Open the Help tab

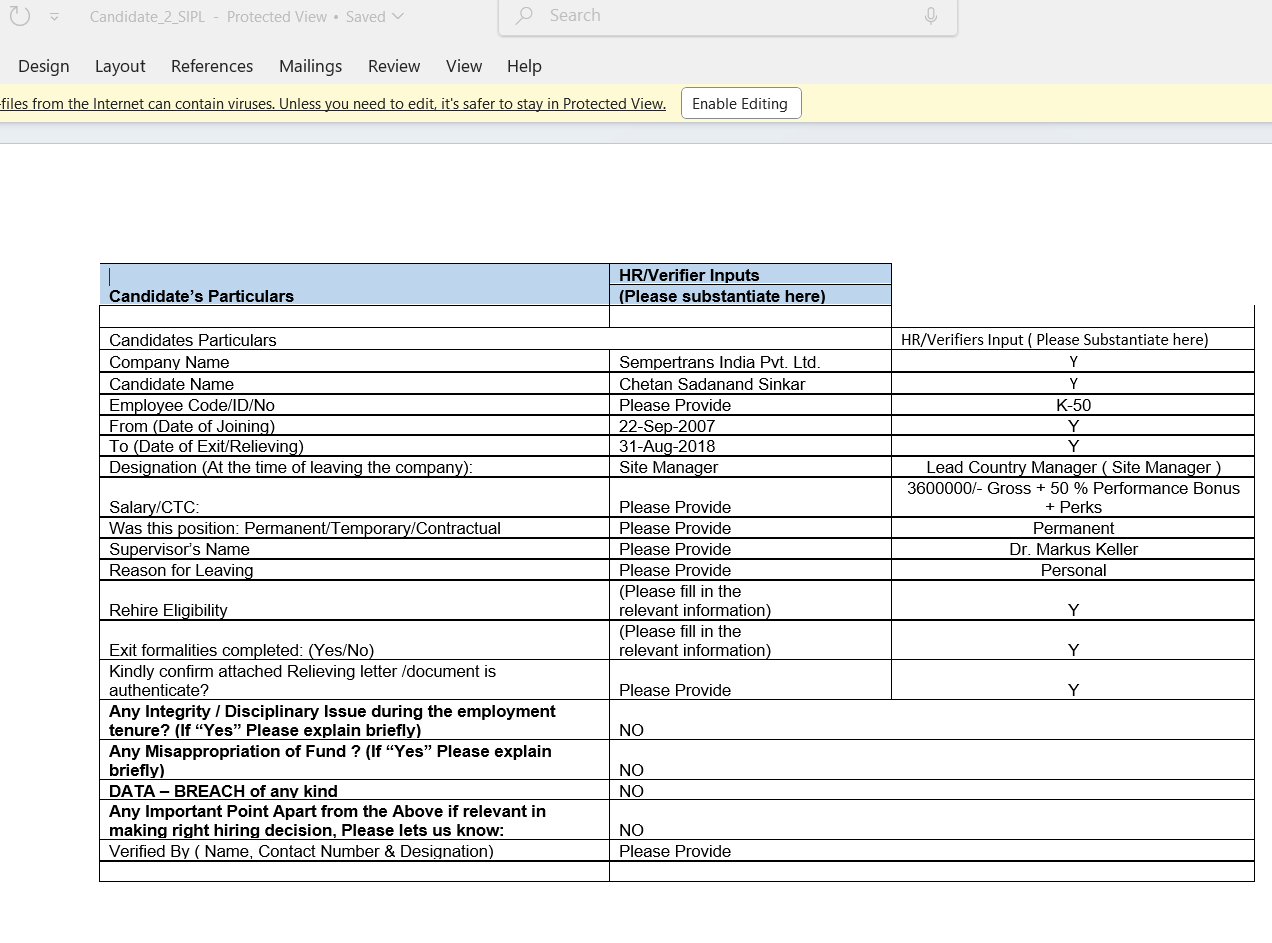pos(524,66)
